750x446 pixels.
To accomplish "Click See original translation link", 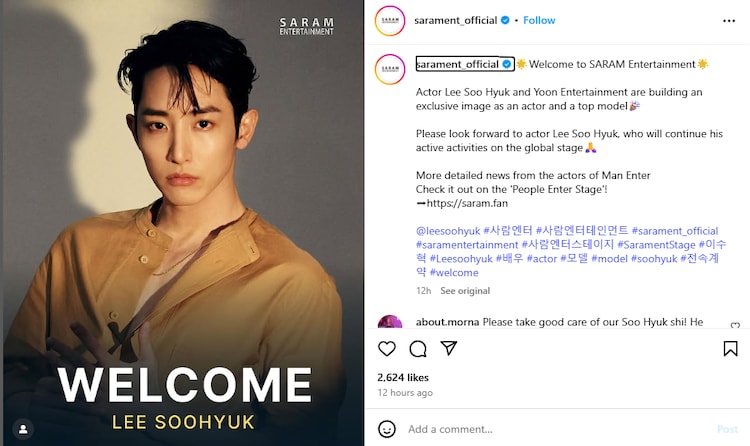I will [465, 290].
